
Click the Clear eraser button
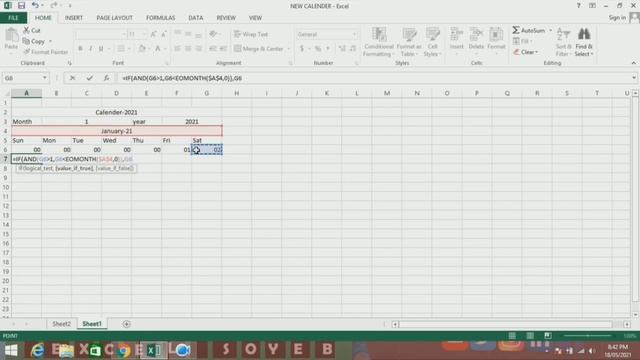(x=526, y=52)
